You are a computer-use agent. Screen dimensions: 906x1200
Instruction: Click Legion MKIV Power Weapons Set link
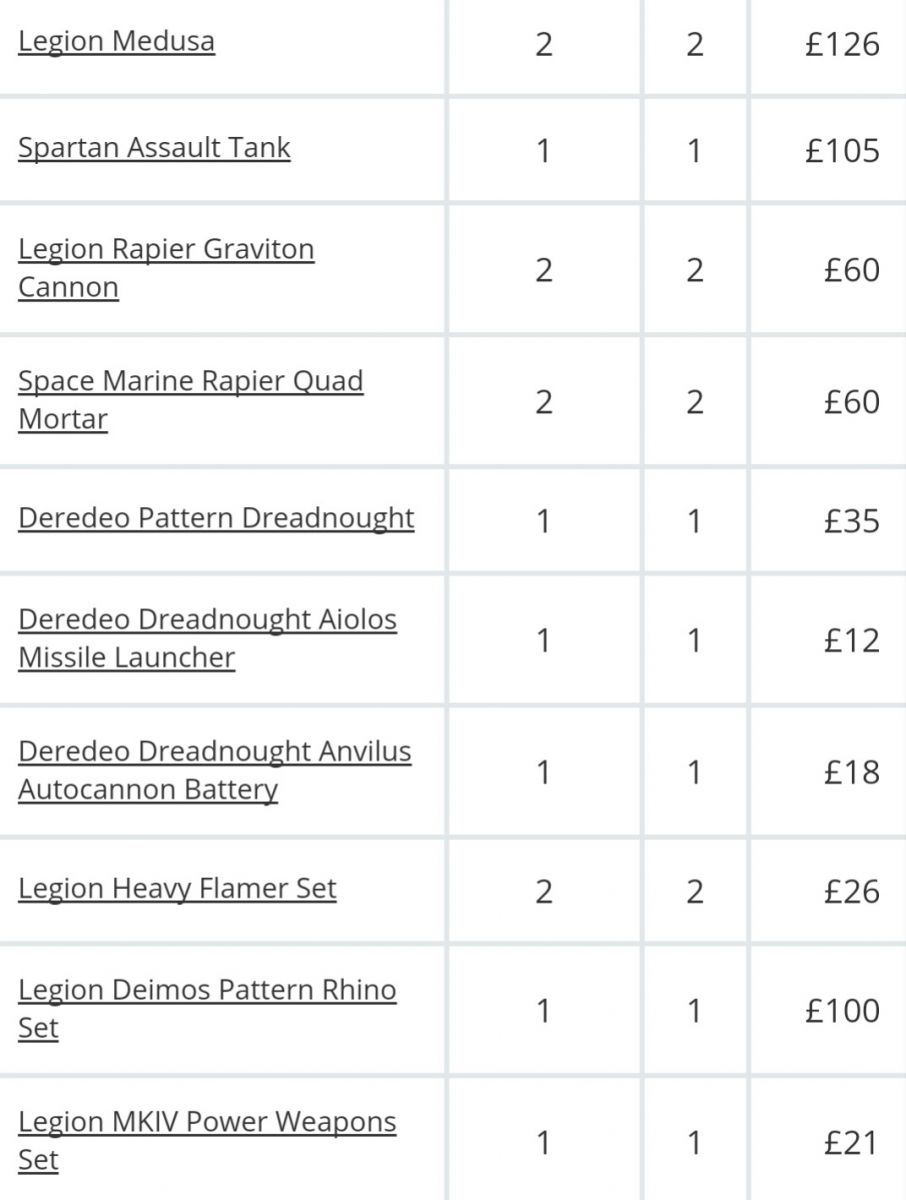[x=207, y=1122]
